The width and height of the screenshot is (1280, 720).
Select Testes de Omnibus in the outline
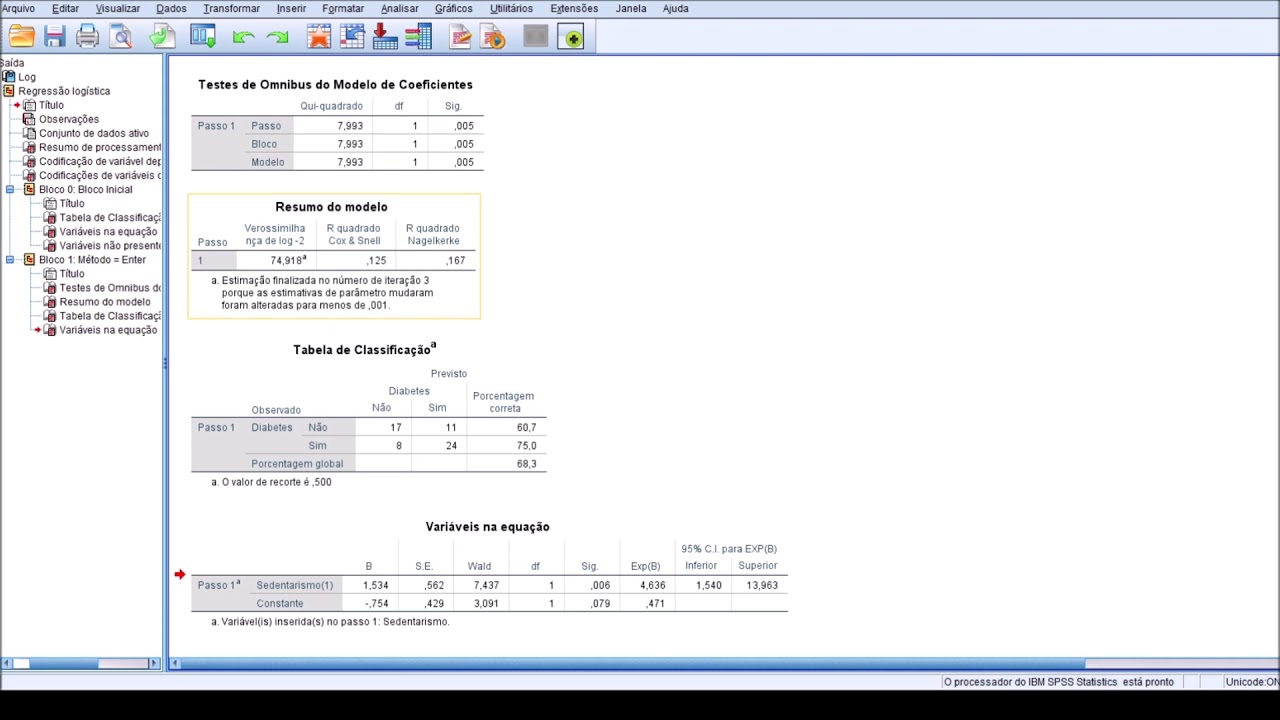(x=109, y=287)
